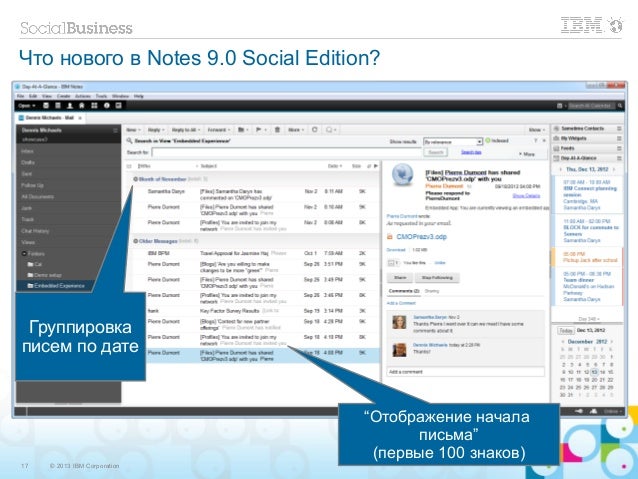Open the Feeds panel menu icon
Viewport: 638px width, 479px height.
(x=619, y=148)
